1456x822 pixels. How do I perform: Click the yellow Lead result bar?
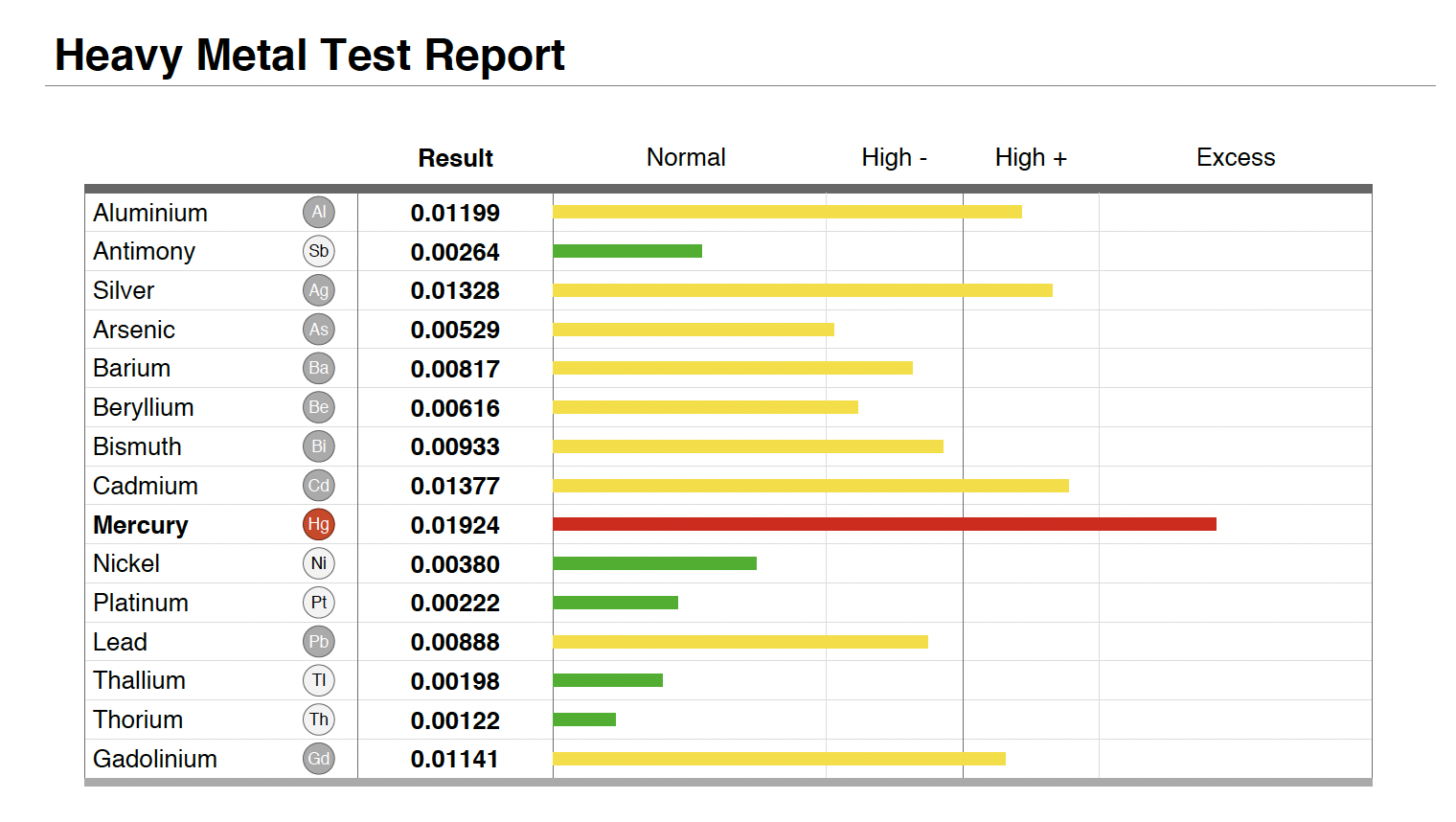740,642
